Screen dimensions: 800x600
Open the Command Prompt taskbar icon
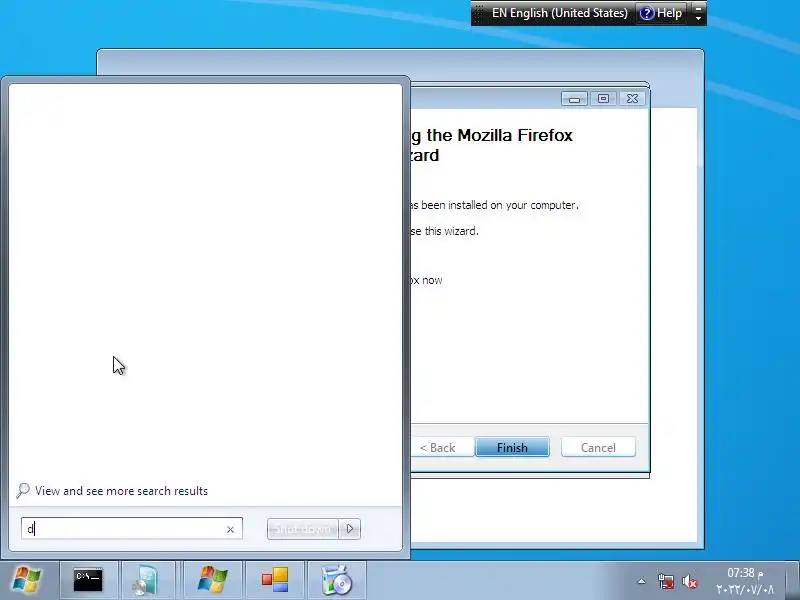pos(88,580)
